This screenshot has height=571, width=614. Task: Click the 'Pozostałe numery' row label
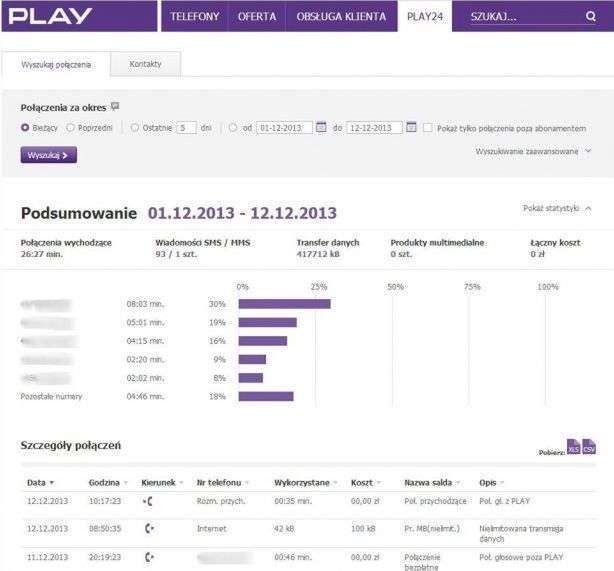pos(51,396)
